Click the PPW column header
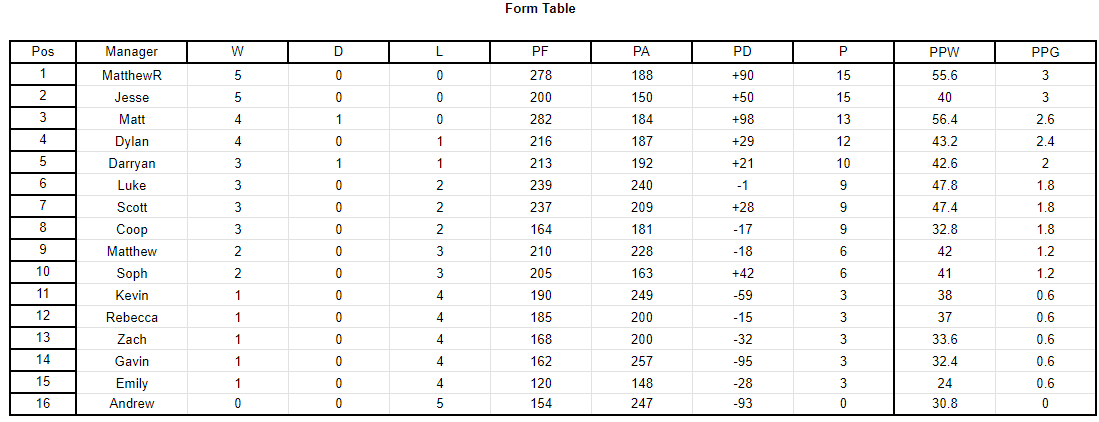This screenshot has width=1099, height=422. [x=944, y=52]
